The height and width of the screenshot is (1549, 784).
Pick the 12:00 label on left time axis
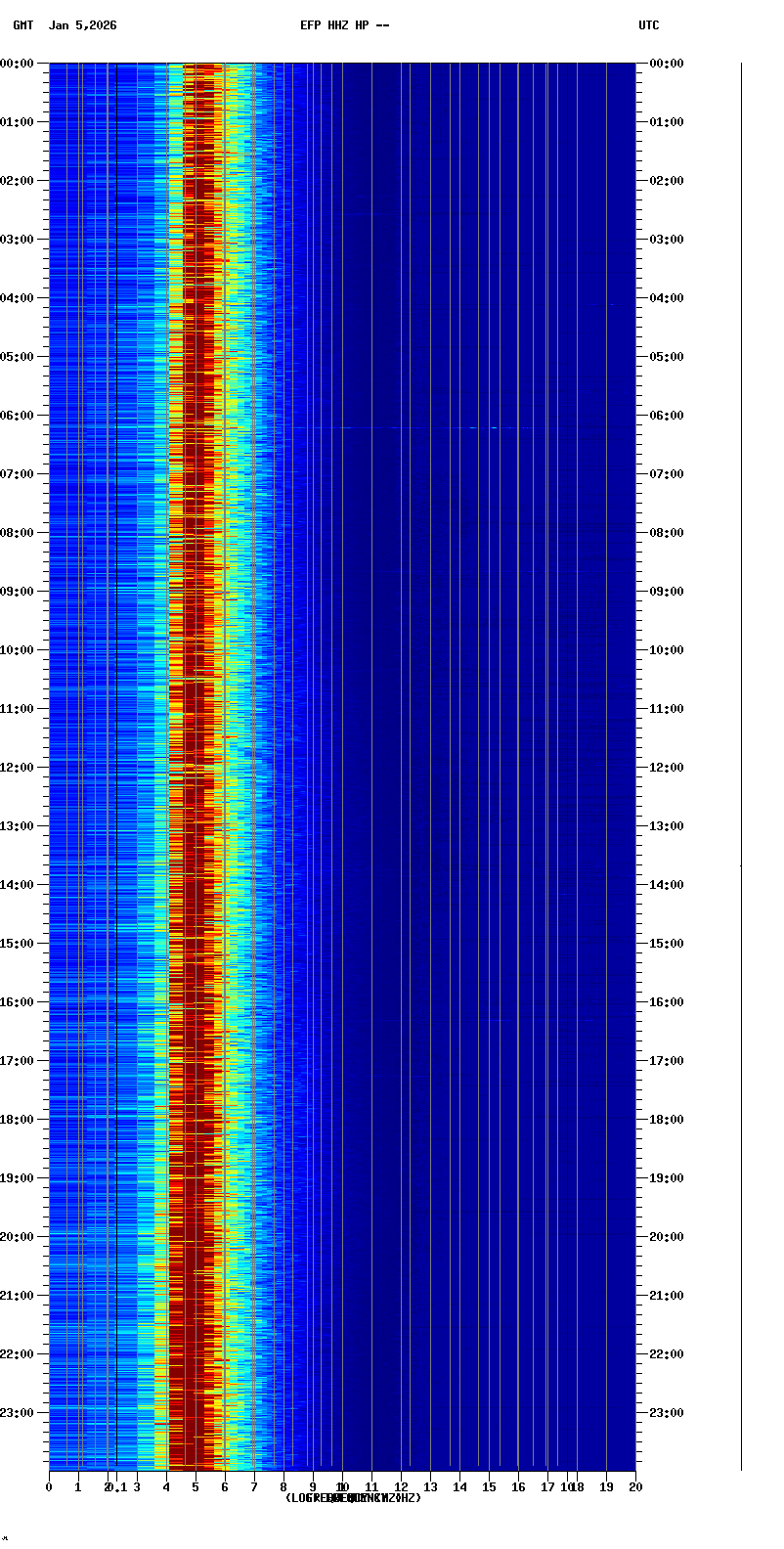pyautogui.click(x=17, y=768)
